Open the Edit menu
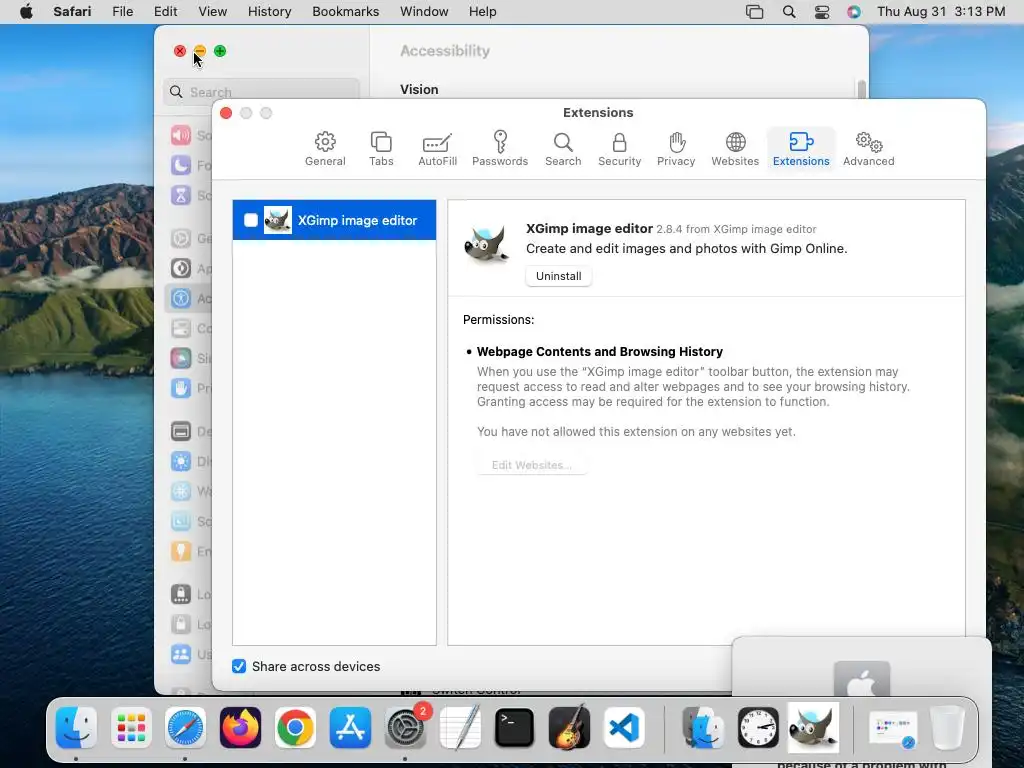The image size is (1024, 768). coord(165,12)
